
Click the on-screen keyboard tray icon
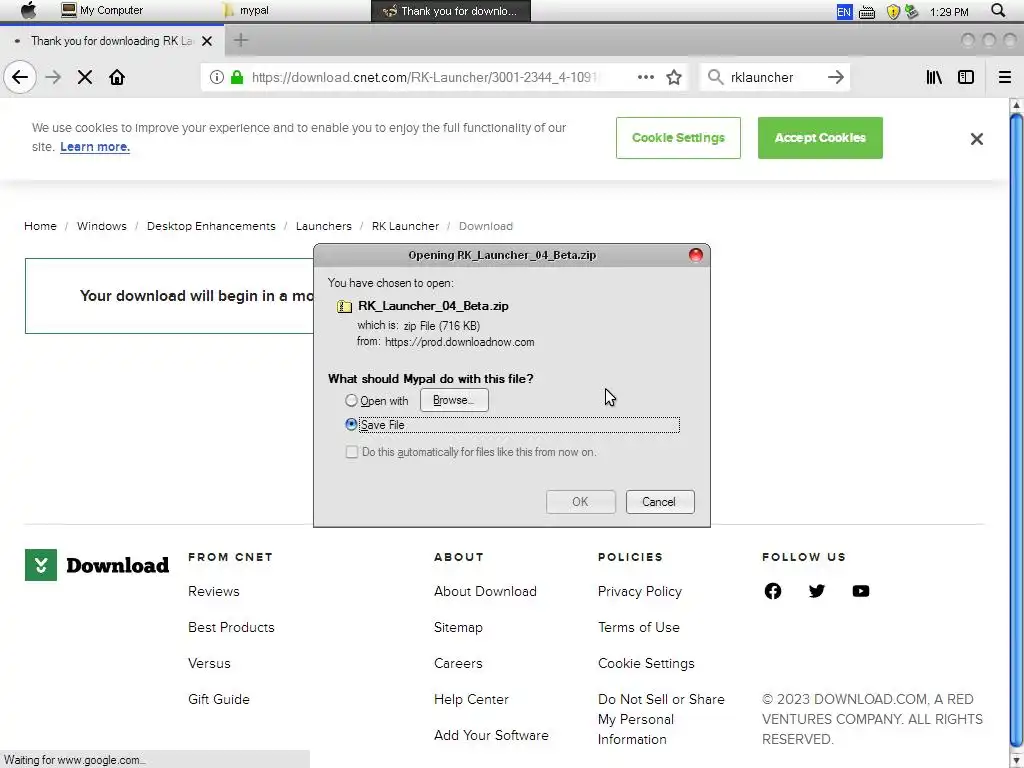click(x=867, y=12)
